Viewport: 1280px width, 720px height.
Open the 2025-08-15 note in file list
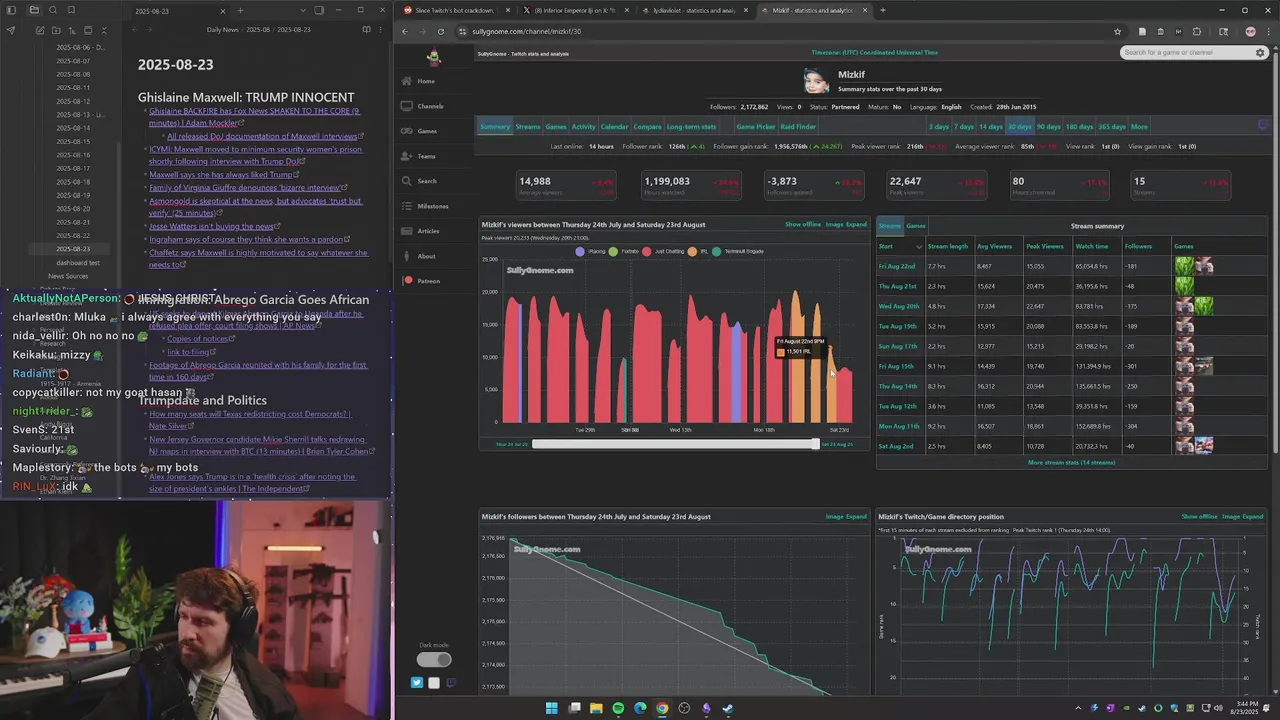point(73,141)
